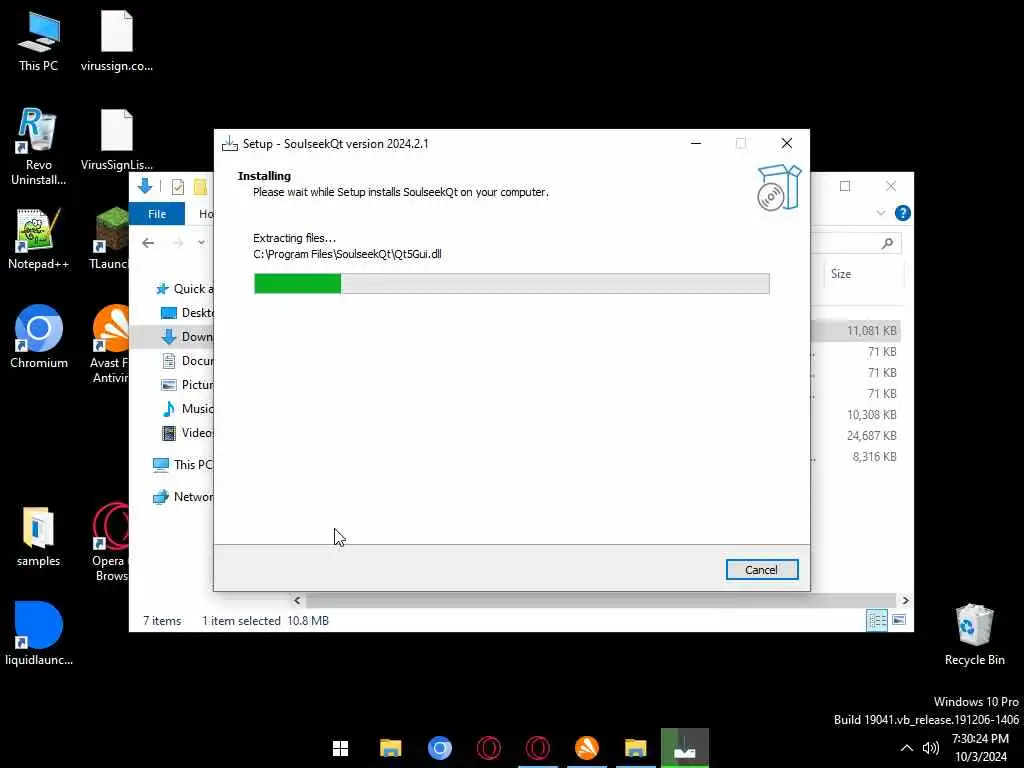
Task: Click Explorer's horizontal scrollbar right arrow
Action: [x=905, y=600]
